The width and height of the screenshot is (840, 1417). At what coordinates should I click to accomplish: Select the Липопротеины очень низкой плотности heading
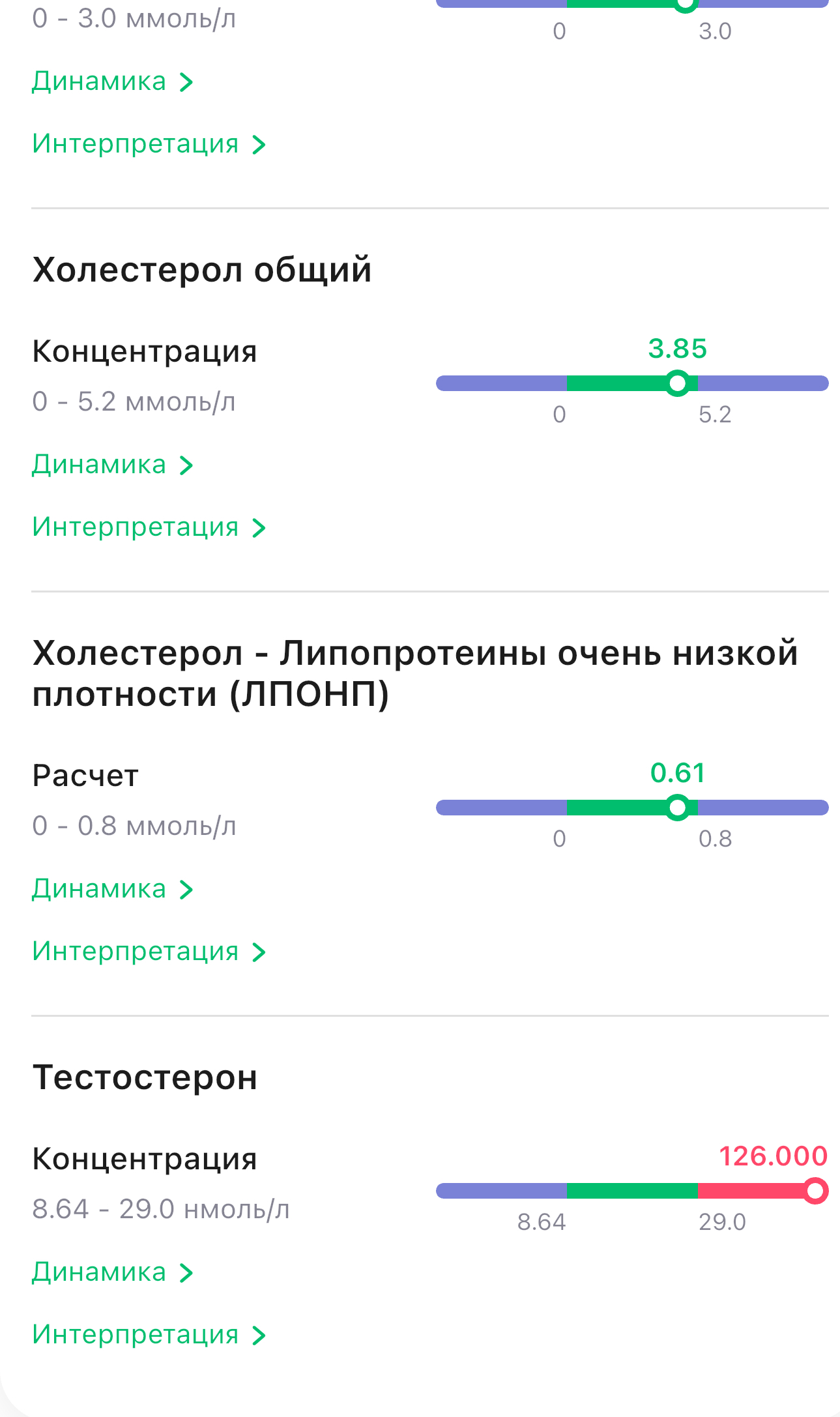[415, 673]
